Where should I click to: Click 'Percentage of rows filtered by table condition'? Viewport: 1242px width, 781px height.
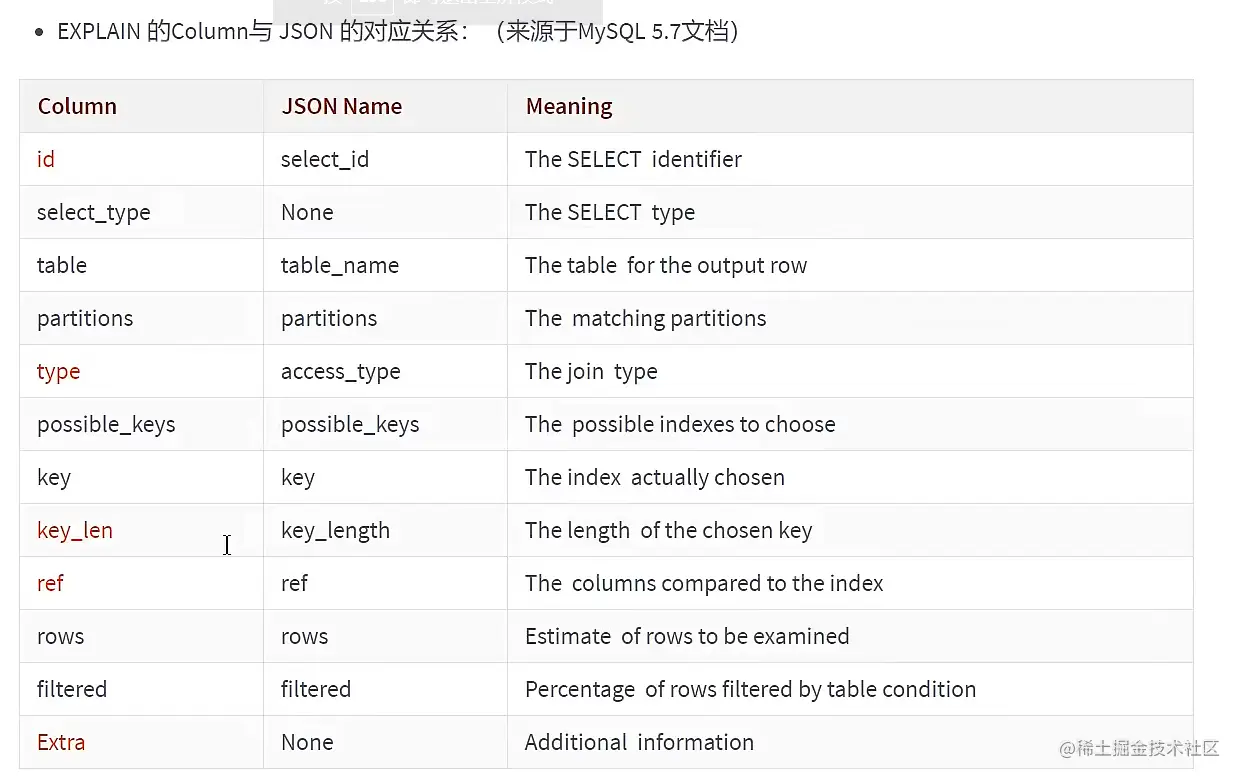(750, 689)
